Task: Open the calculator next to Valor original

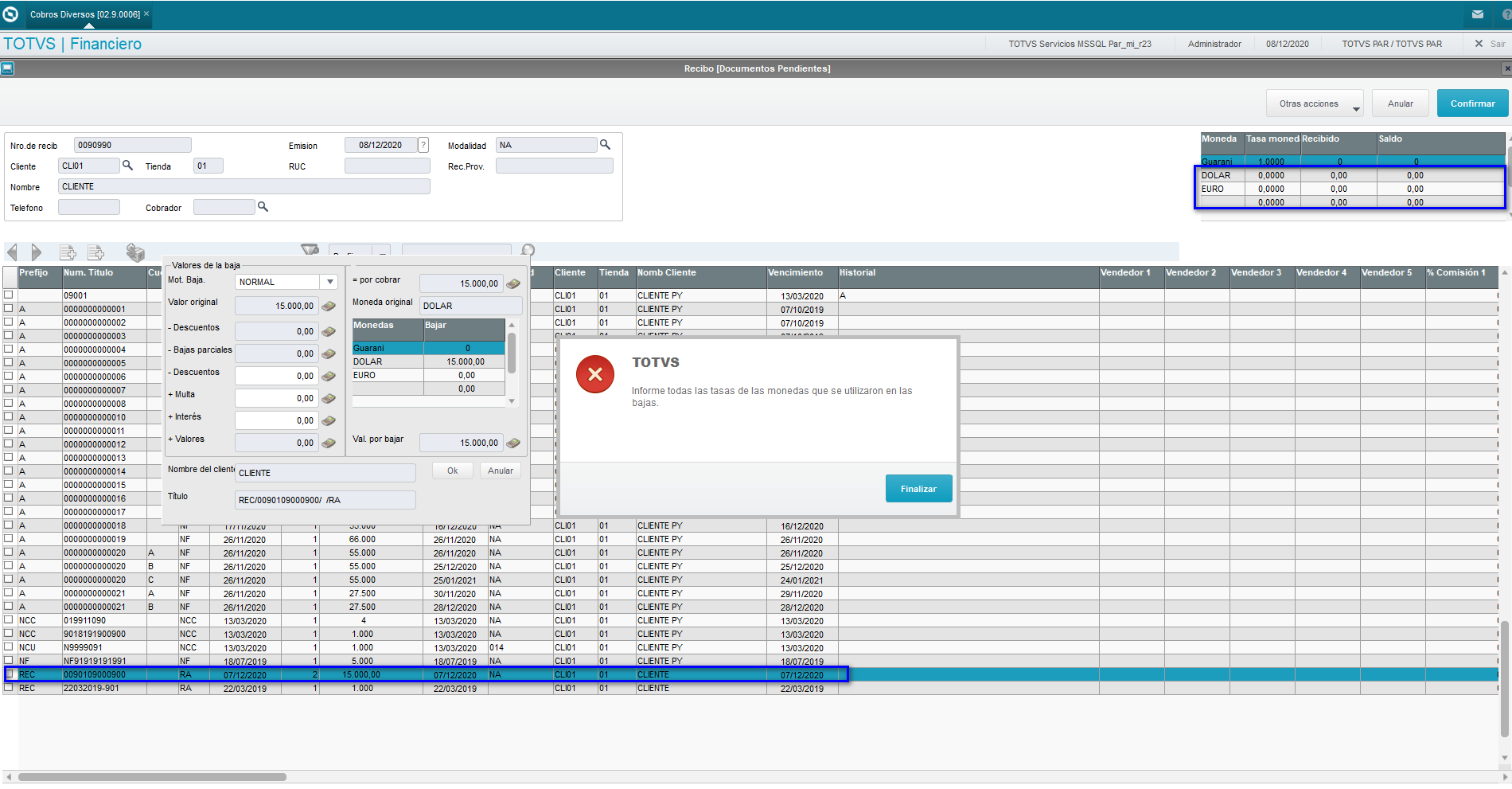Action: (x=329, y=306)
